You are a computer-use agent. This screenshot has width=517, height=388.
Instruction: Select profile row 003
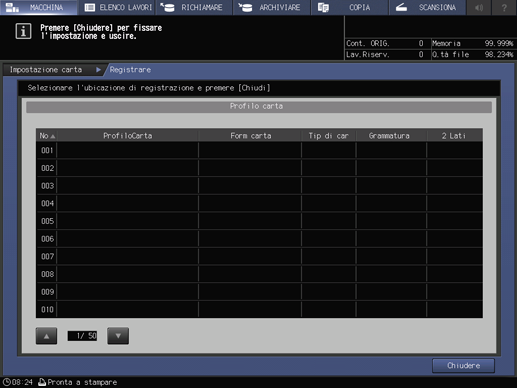[x=259, y=186]
